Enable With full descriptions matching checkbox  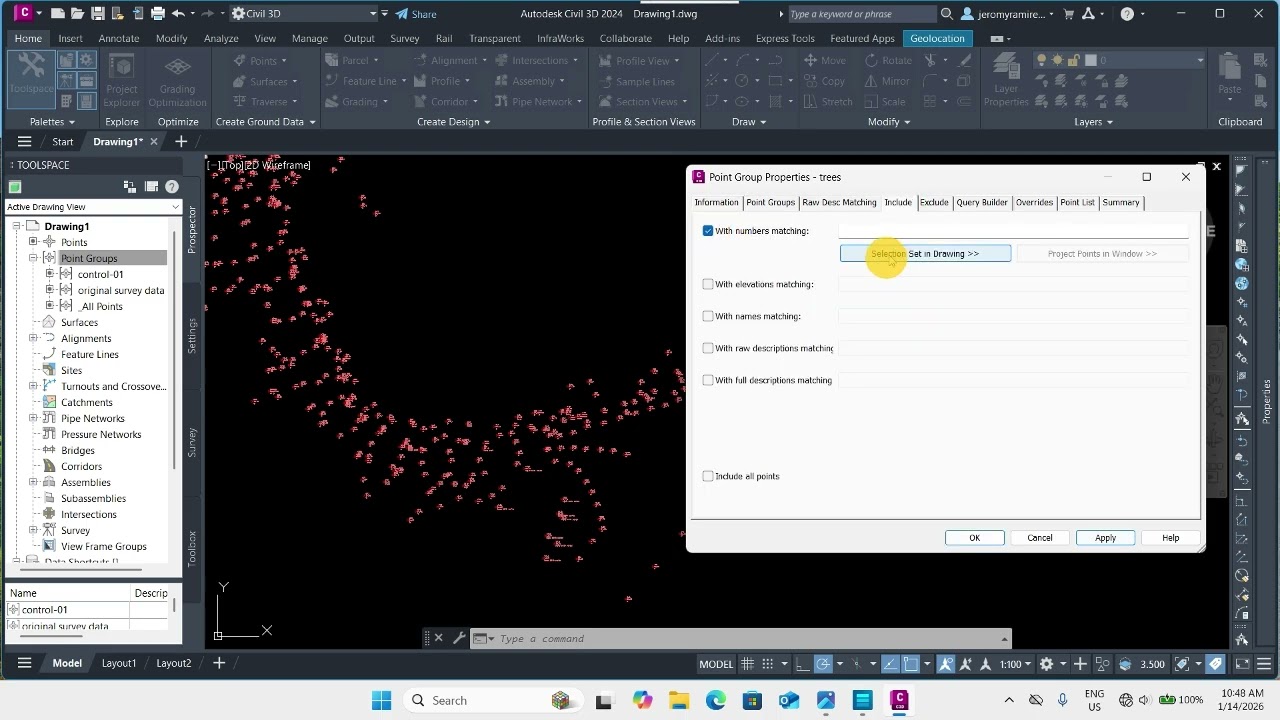[708, 380]
